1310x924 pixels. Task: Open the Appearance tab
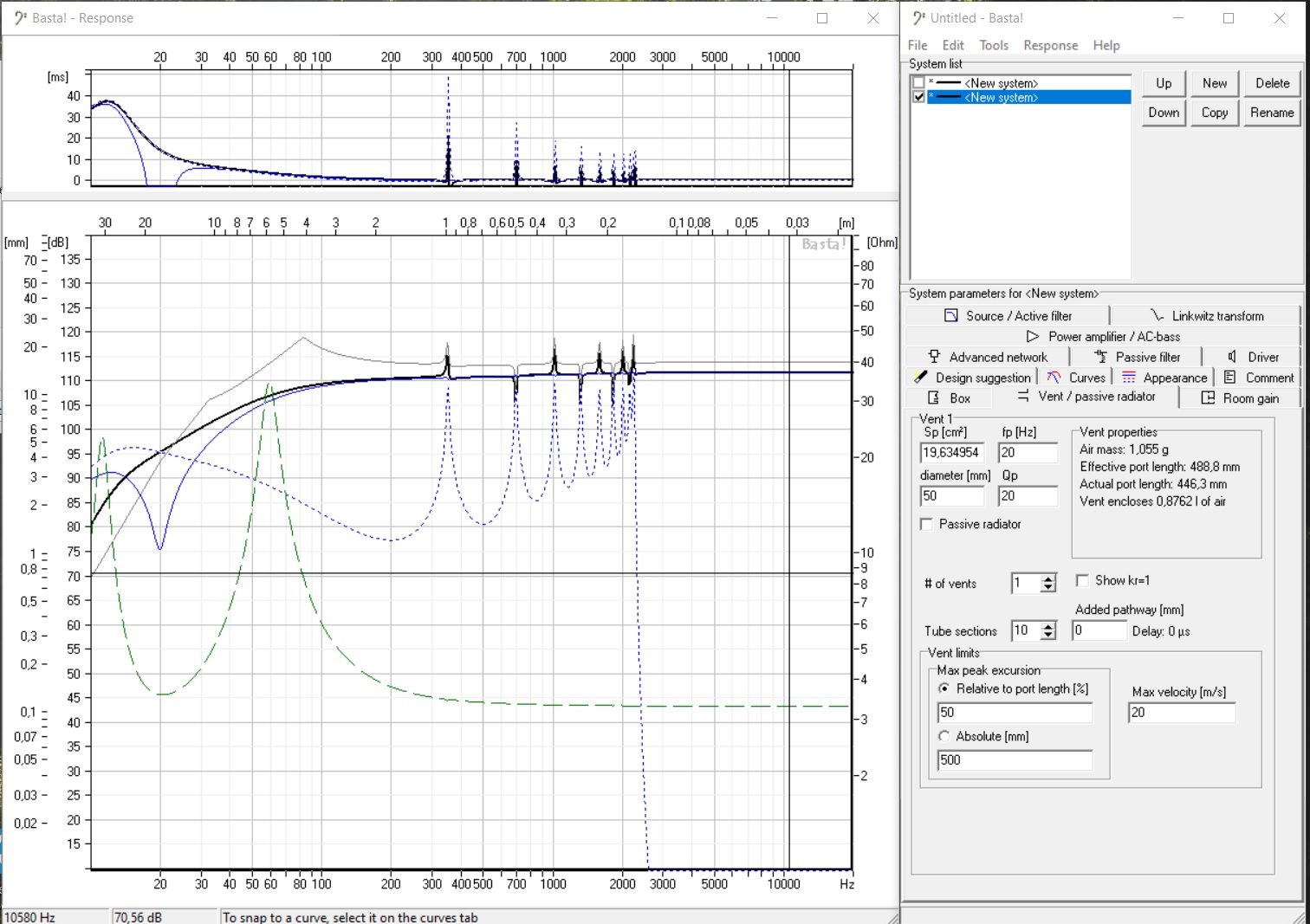1164,378
